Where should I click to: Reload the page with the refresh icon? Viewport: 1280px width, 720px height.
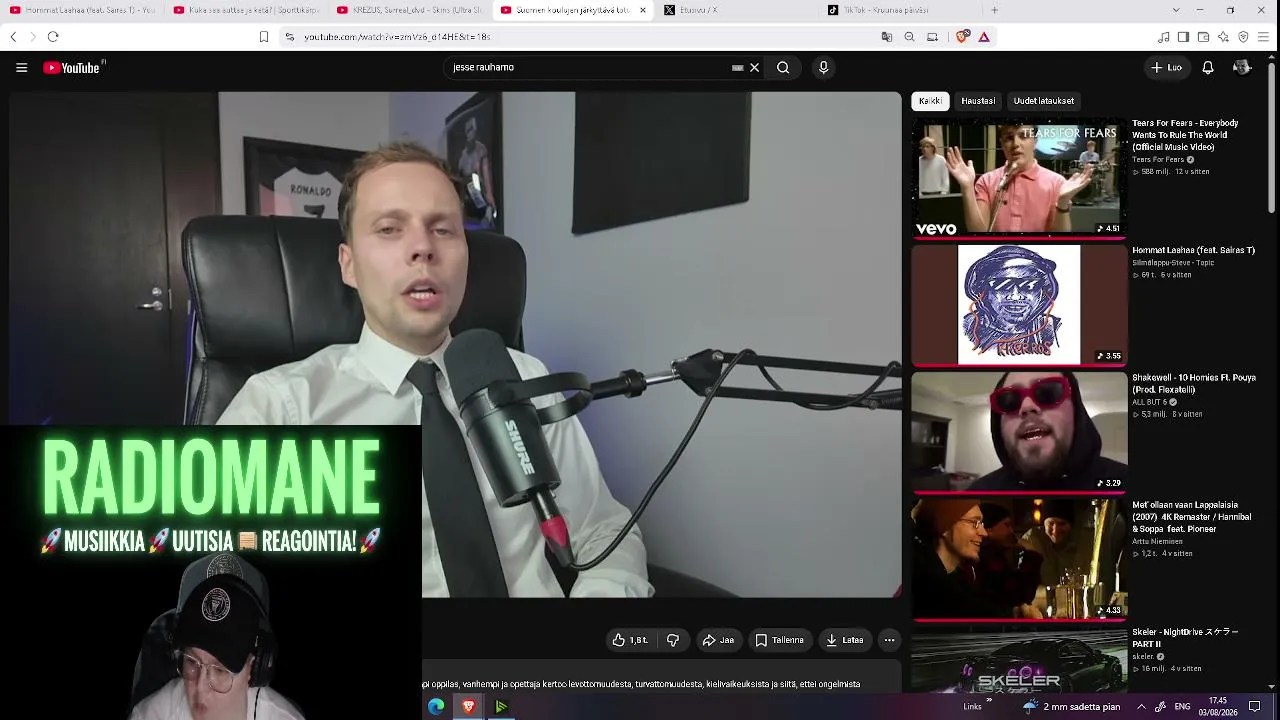(53, 37)
